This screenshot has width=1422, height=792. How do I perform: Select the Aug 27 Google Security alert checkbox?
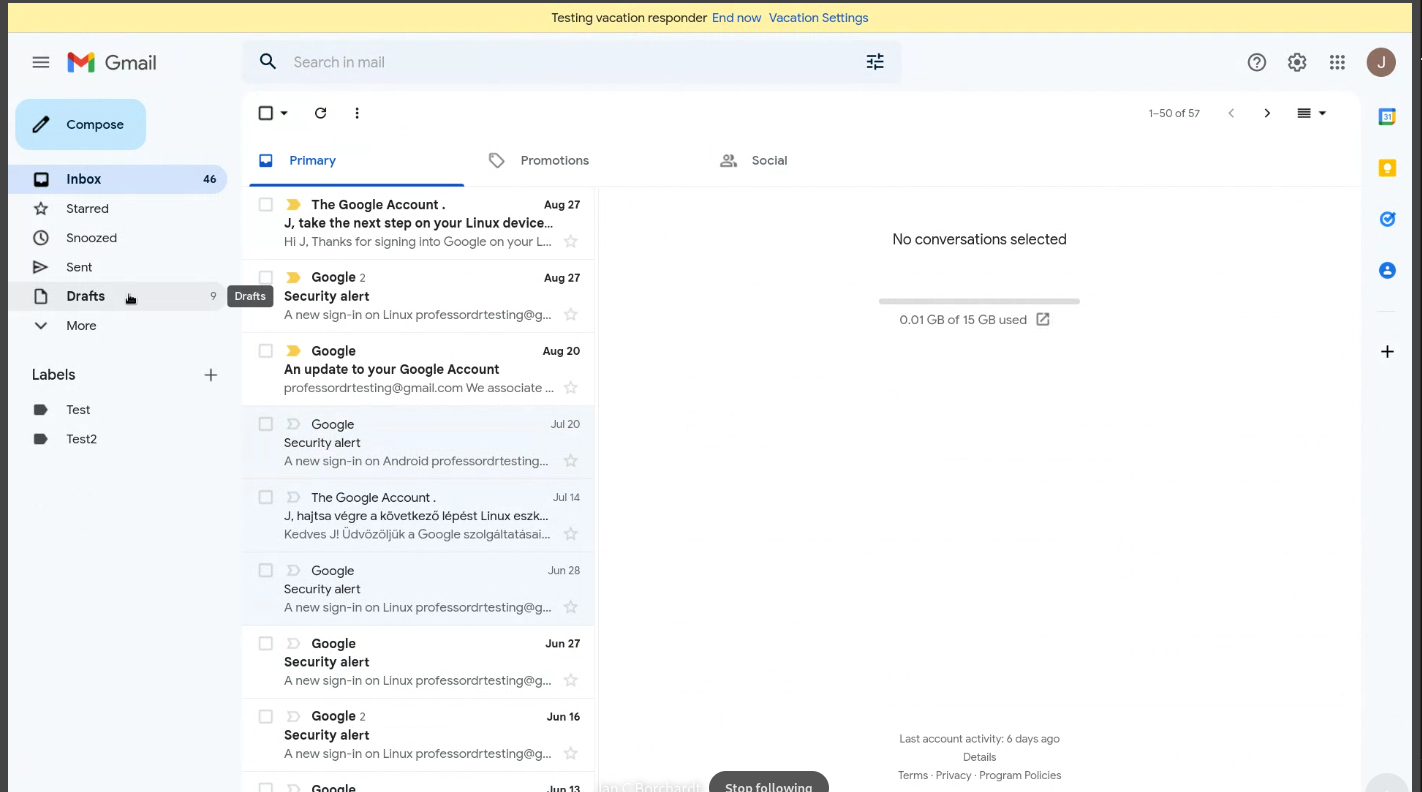pyautogui.click(x=266, y=277)
